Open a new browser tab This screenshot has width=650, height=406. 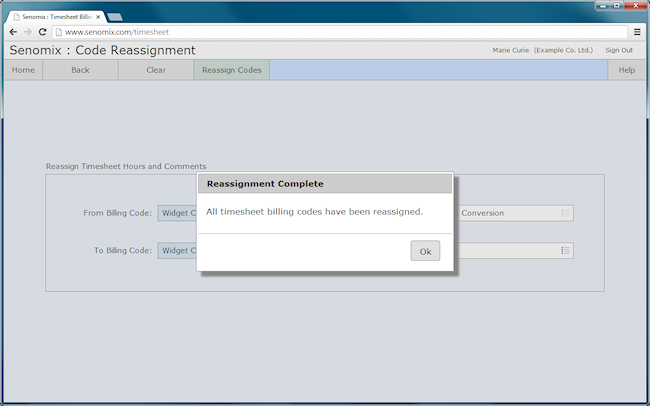[114, 17]
